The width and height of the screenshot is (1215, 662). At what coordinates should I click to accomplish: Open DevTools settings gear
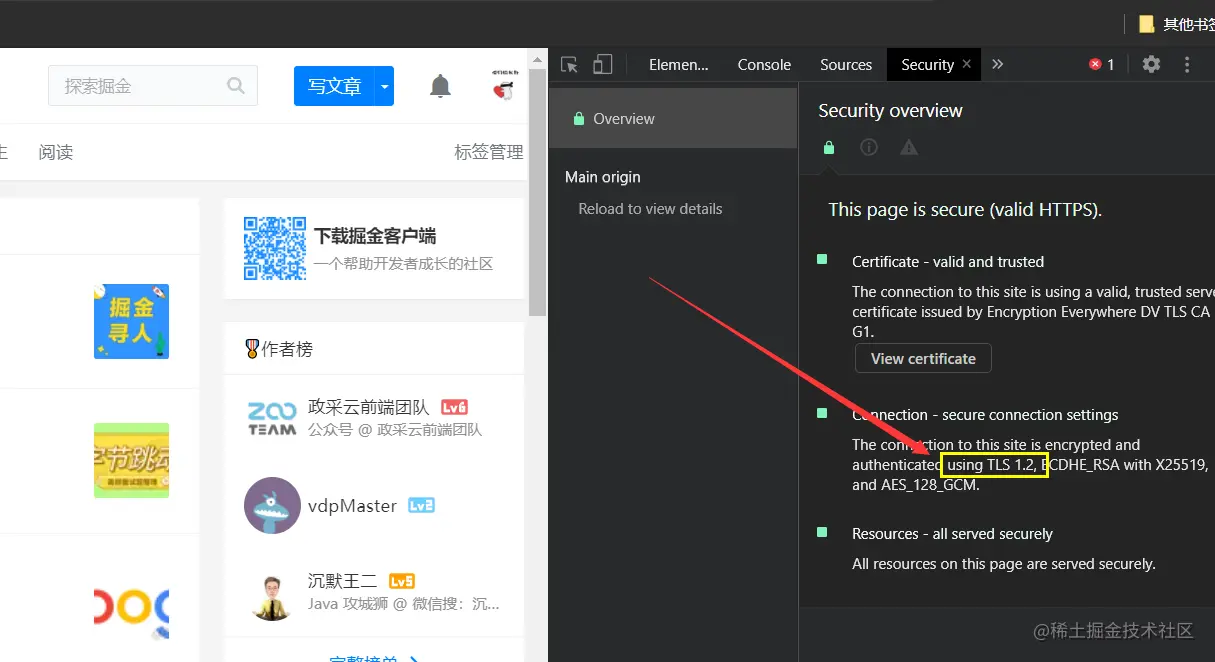(x=1151, y=64)
